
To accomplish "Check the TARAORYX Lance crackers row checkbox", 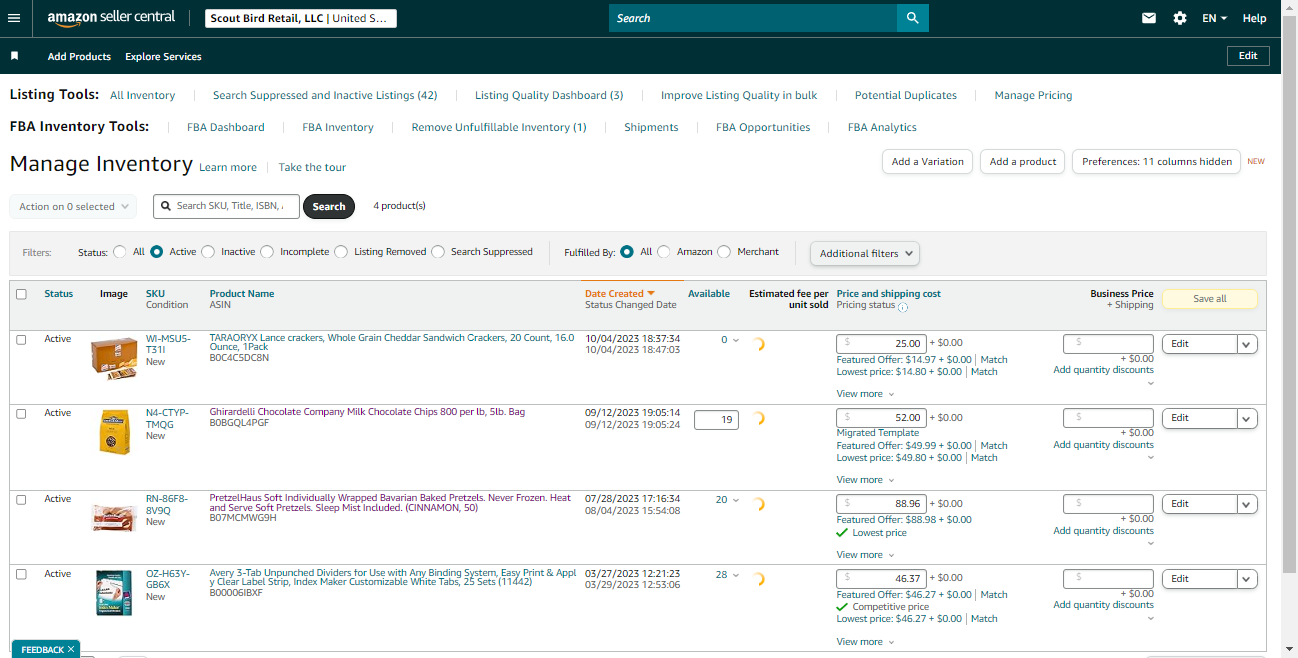I will pyautogui.click(x=21, y=340).
